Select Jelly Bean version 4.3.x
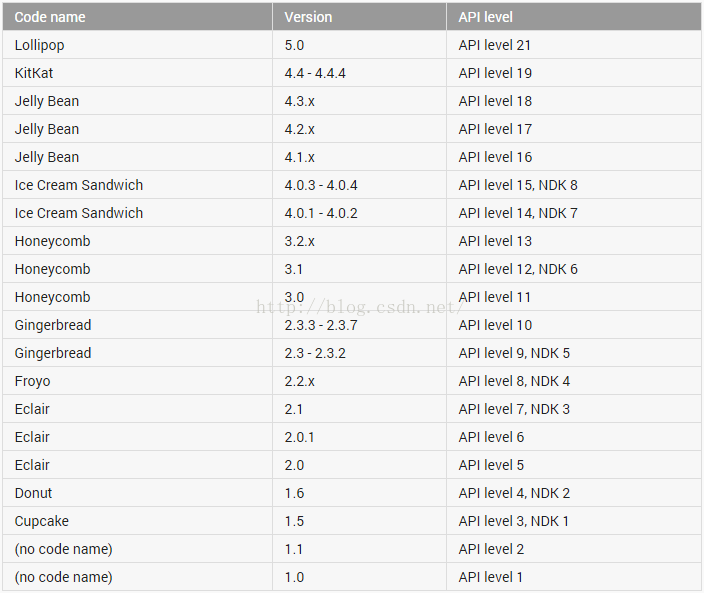 (x=300, y=101)
